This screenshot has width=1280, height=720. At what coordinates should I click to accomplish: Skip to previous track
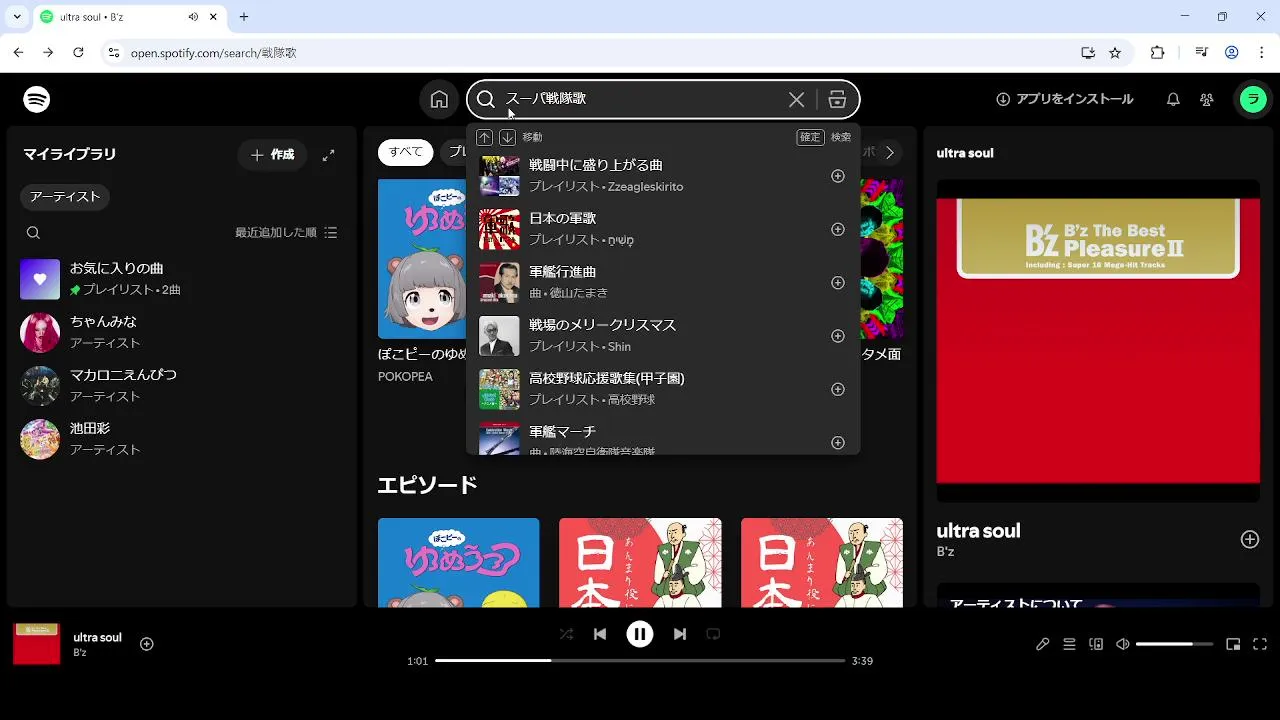coord(600,634)
